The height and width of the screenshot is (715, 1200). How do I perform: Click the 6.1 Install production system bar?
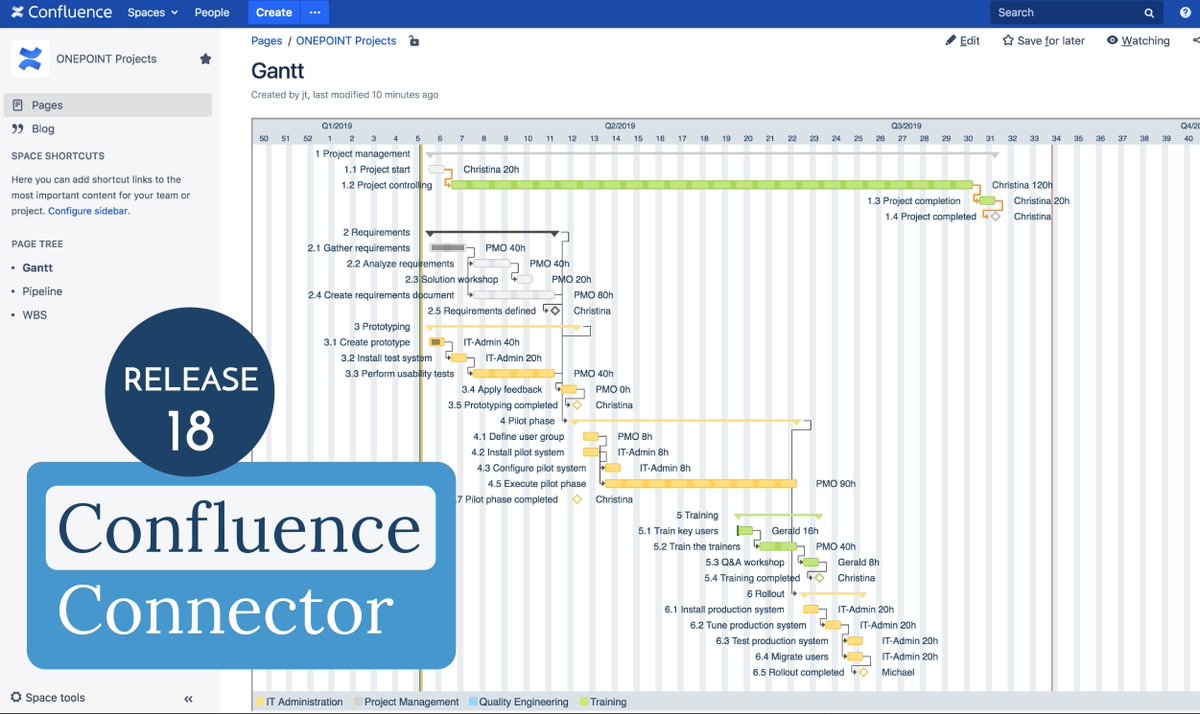click(x=811, y=609)
